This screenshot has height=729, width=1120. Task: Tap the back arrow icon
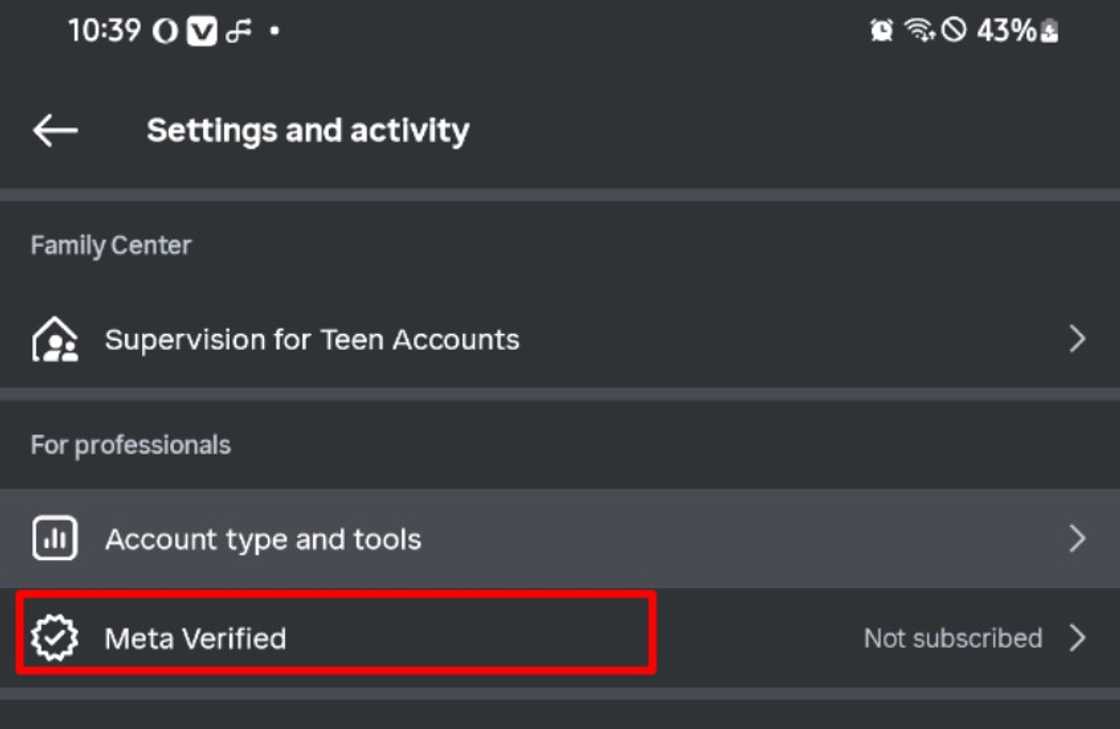tap(55, 130)
